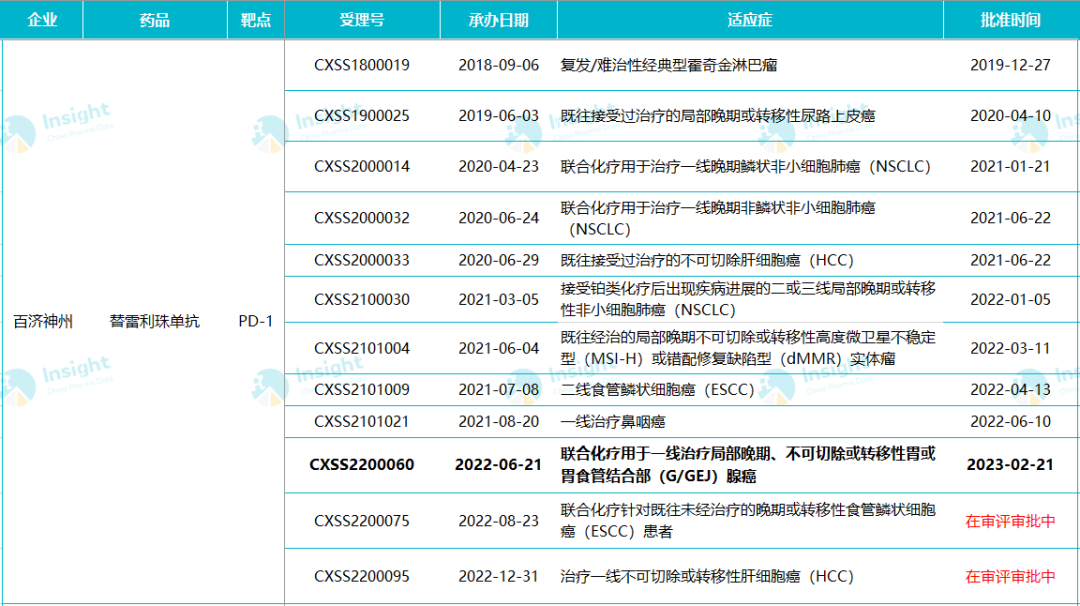
Task: Click acceptance number CXSS1800019
Action: [361, 65]
